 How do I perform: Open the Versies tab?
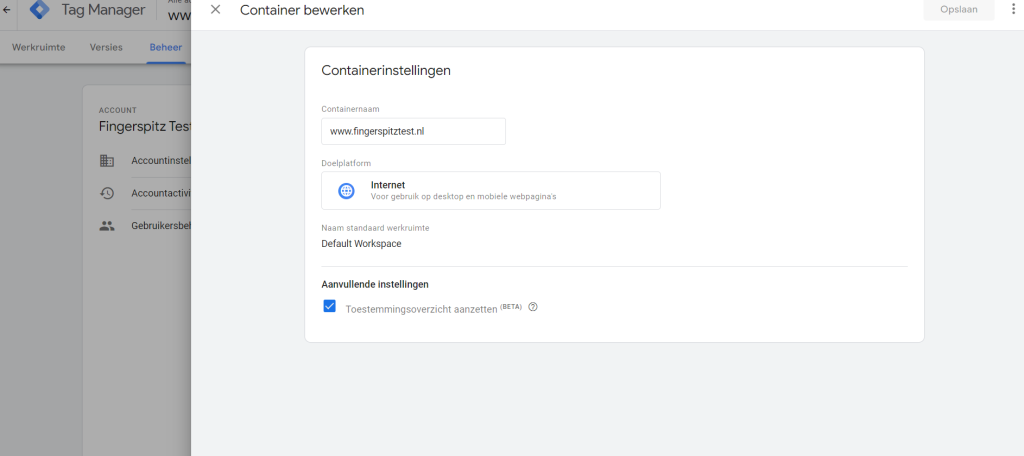coord(106,47)
